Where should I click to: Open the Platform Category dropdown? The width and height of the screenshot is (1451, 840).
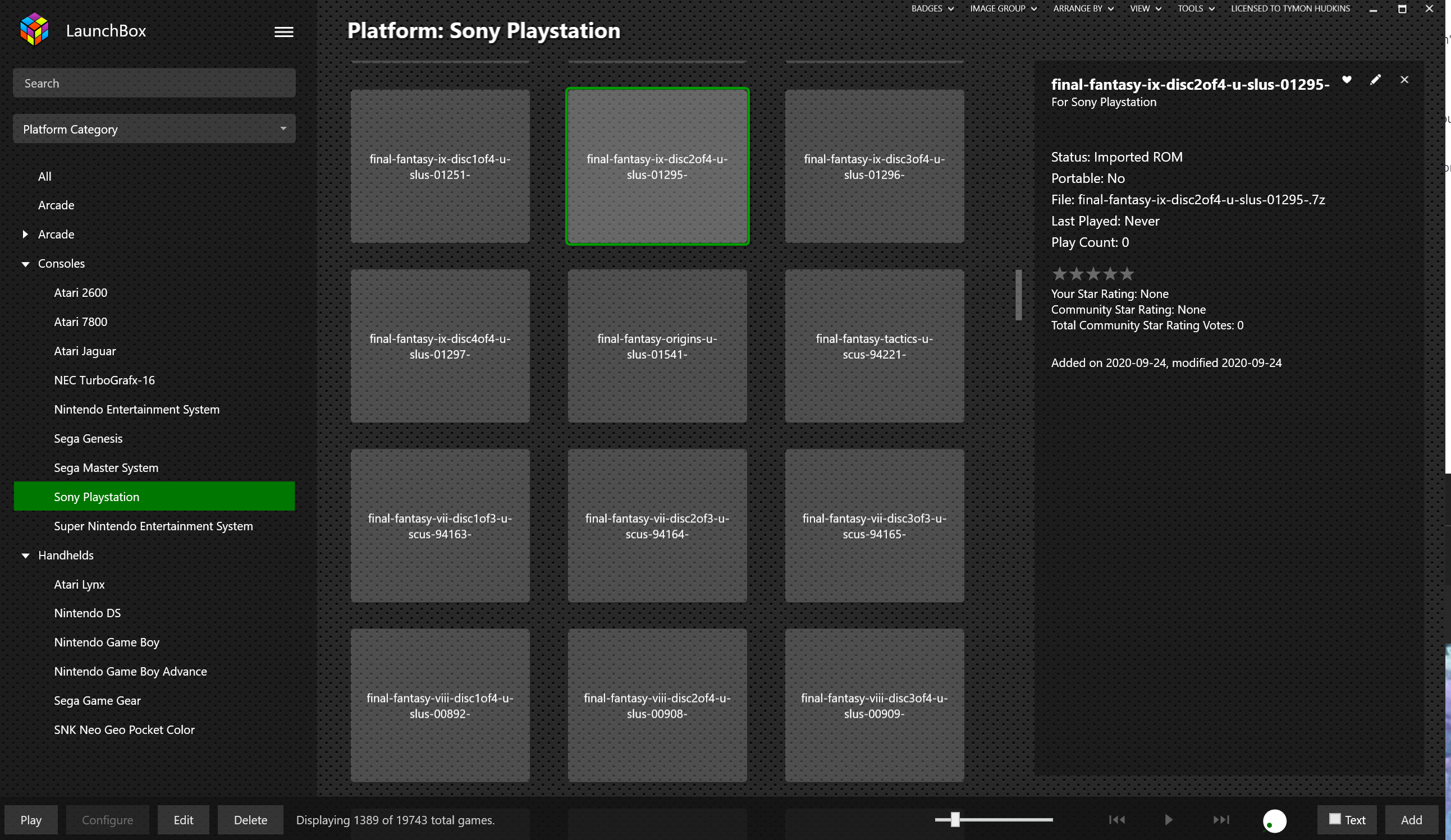pos(154,128)
